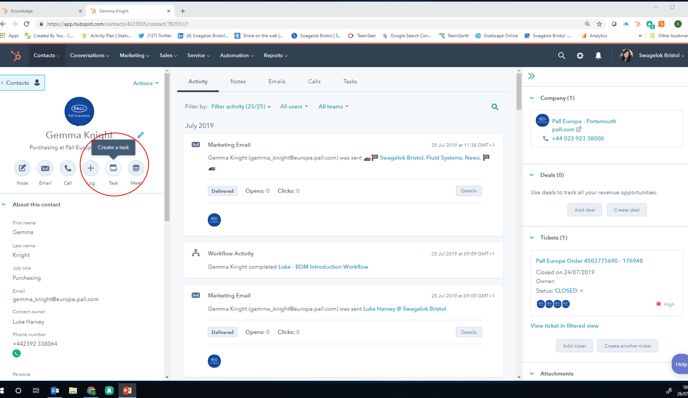Collapse the Company (1) section
This screenshot has height=398, width=688.
click(x=532, y=98)
